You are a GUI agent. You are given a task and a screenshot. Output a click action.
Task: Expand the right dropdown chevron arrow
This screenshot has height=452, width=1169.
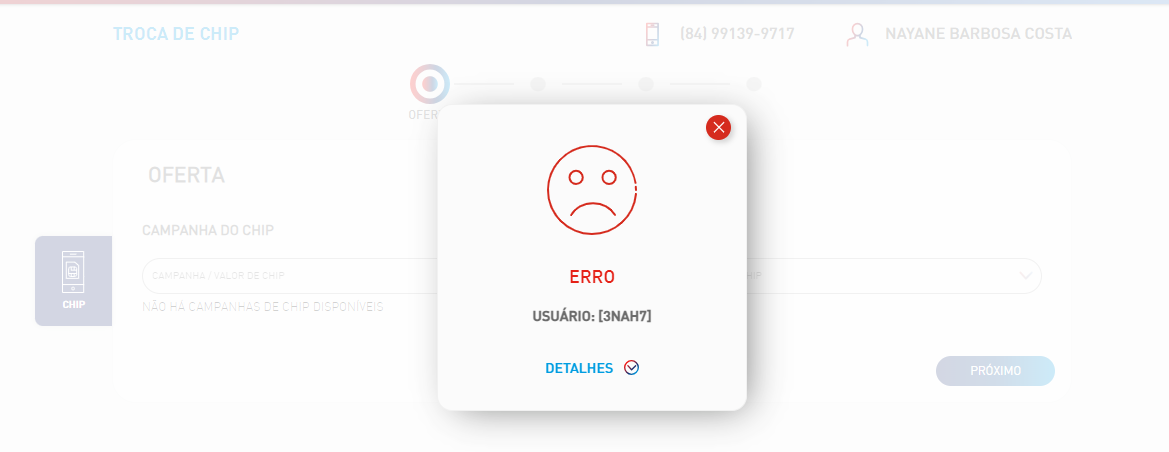click(1026, 276)
